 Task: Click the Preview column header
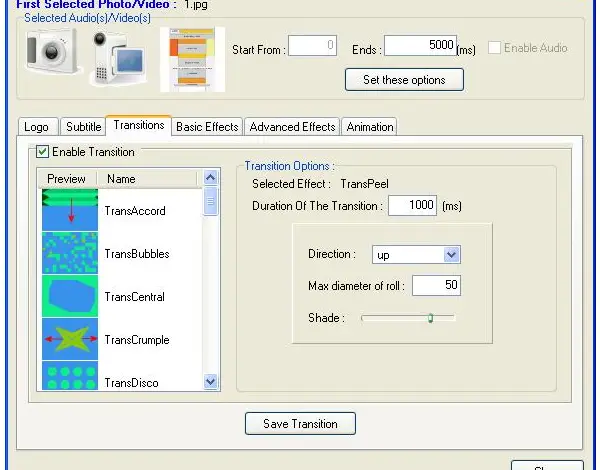(67, 179)
